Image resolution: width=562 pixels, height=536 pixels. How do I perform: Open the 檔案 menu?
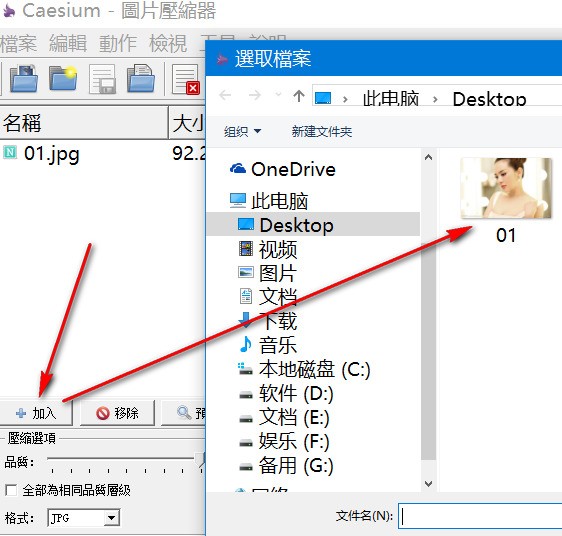19,44
